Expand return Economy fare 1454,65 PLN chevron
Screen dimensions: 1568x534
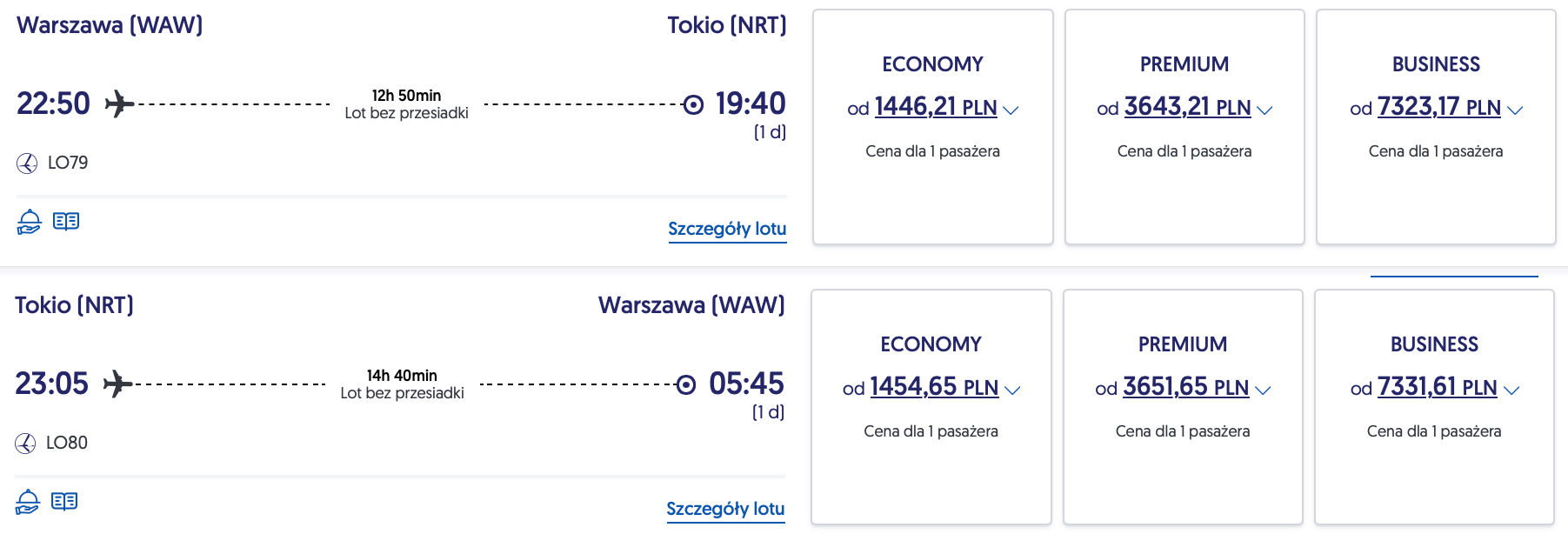tap(1012, 390)
